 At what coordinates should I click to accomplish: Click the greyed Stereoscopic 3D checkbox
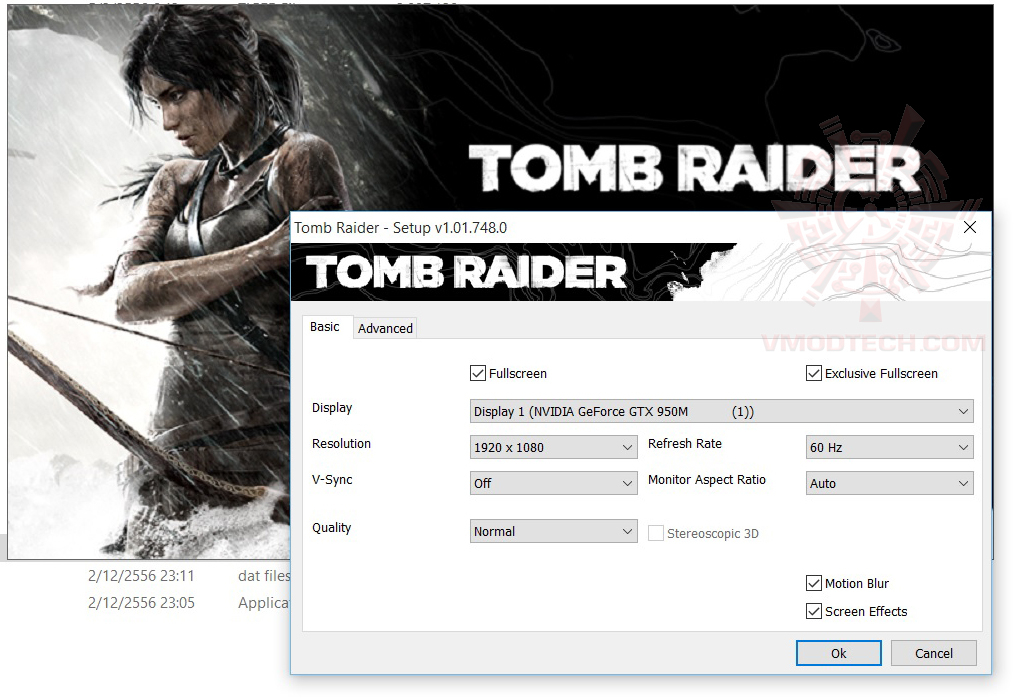coord(656,533)
